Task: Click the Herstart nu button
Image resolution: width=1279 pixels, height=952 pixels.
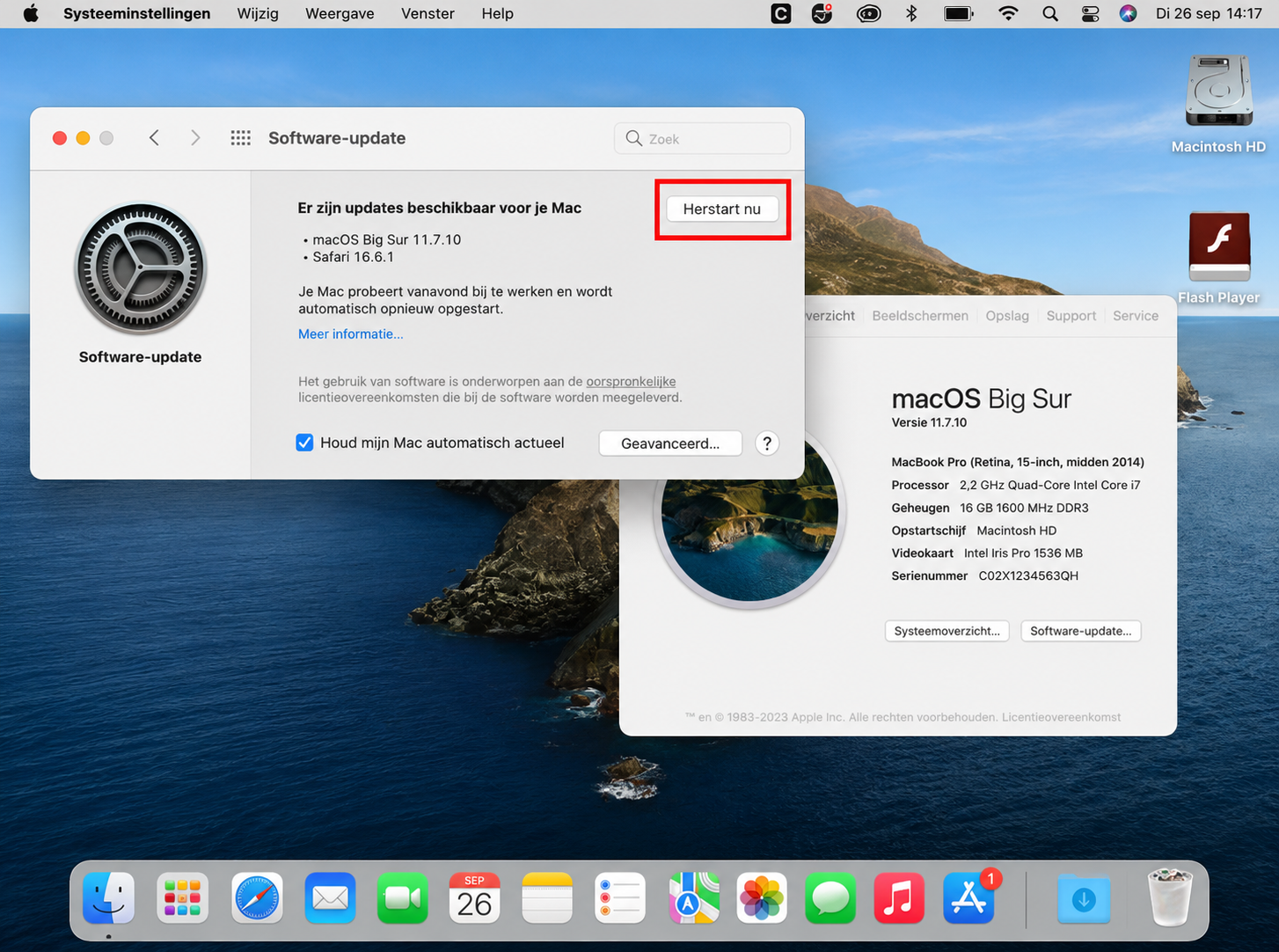Action: point(722,209)
